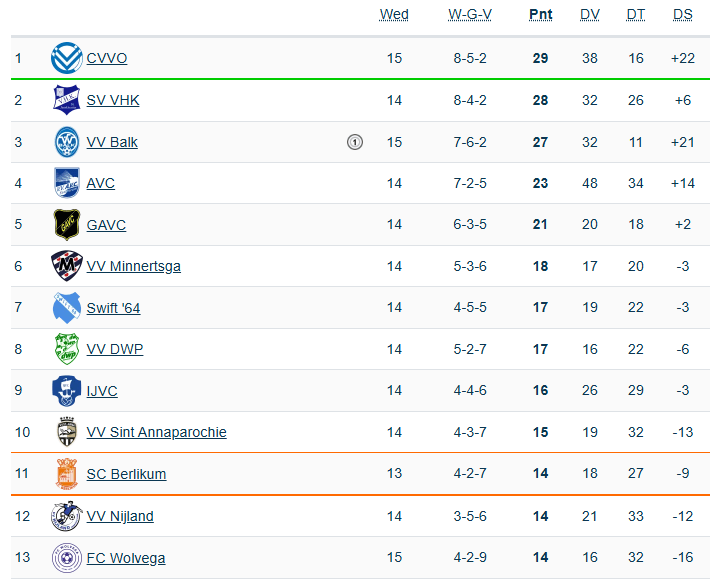Open the FC Wolvega team link

tap(126, 558)
